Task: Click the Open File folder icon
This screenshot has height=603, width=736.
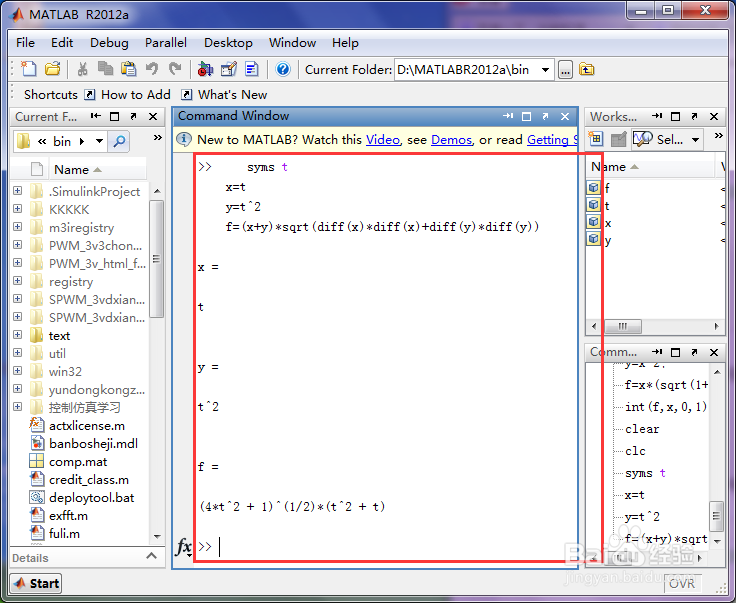Action: [53, 69]
